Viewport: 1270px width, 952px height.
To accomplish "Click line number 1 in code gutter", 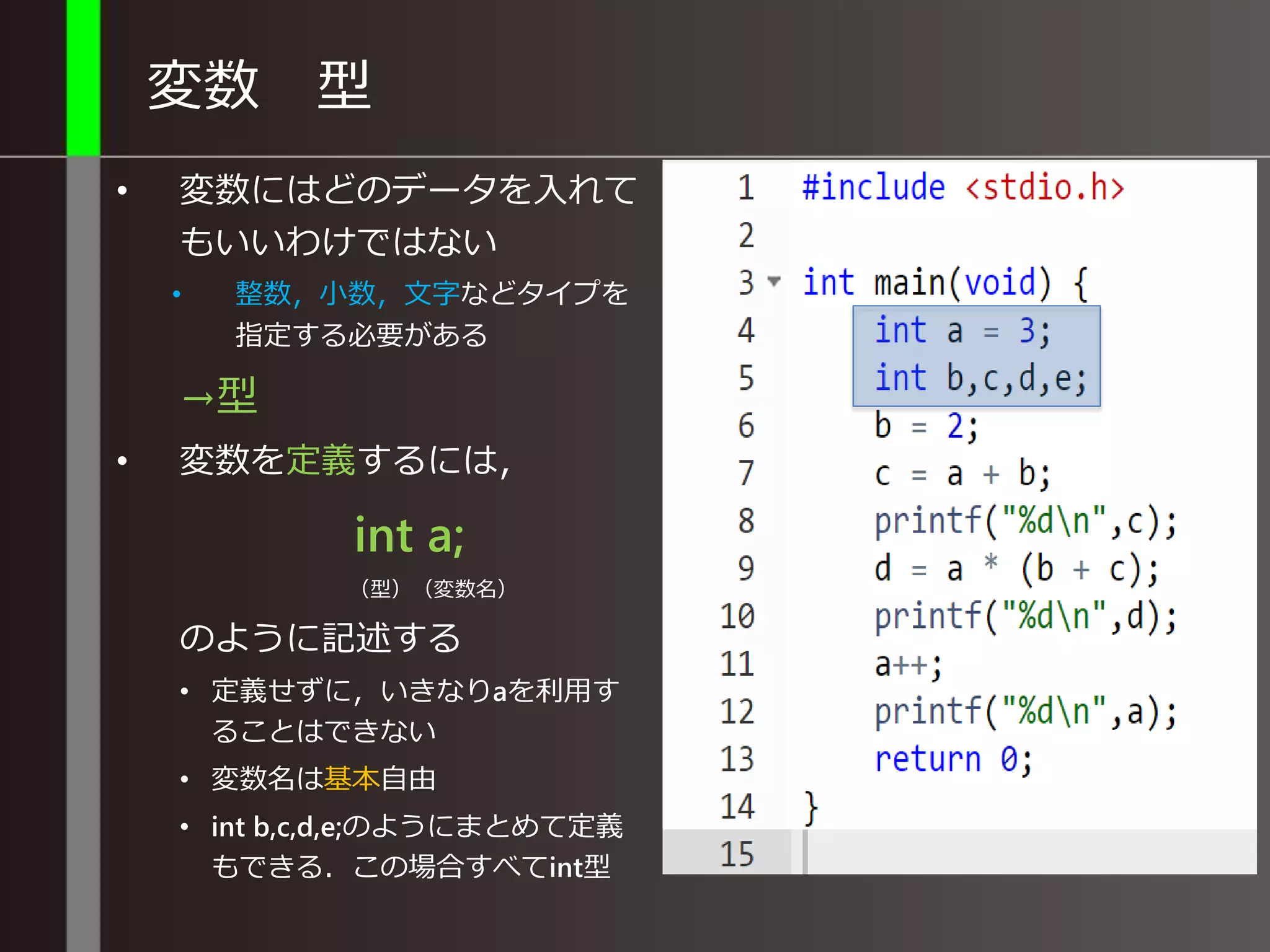I will pos(746,187).
